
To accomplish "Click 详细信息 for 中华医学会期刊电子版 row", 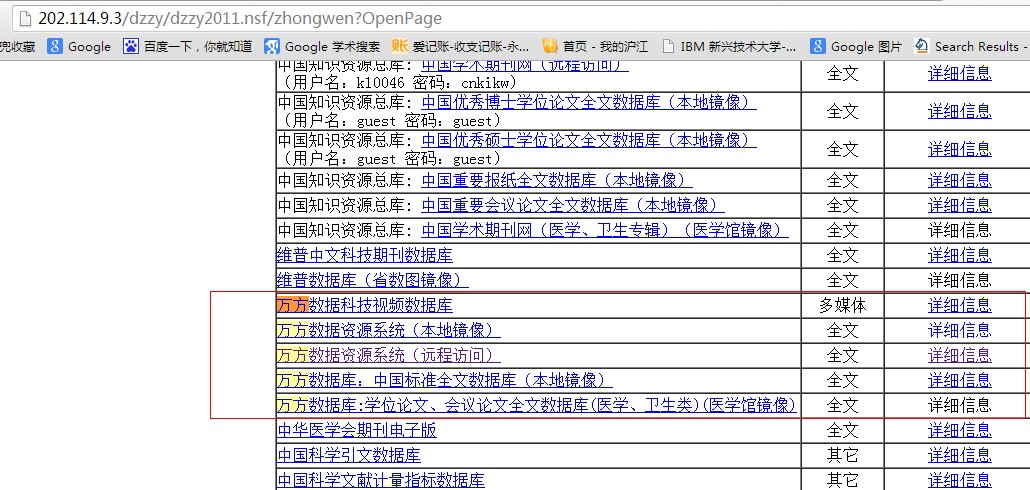I will [x=960, y=431].
